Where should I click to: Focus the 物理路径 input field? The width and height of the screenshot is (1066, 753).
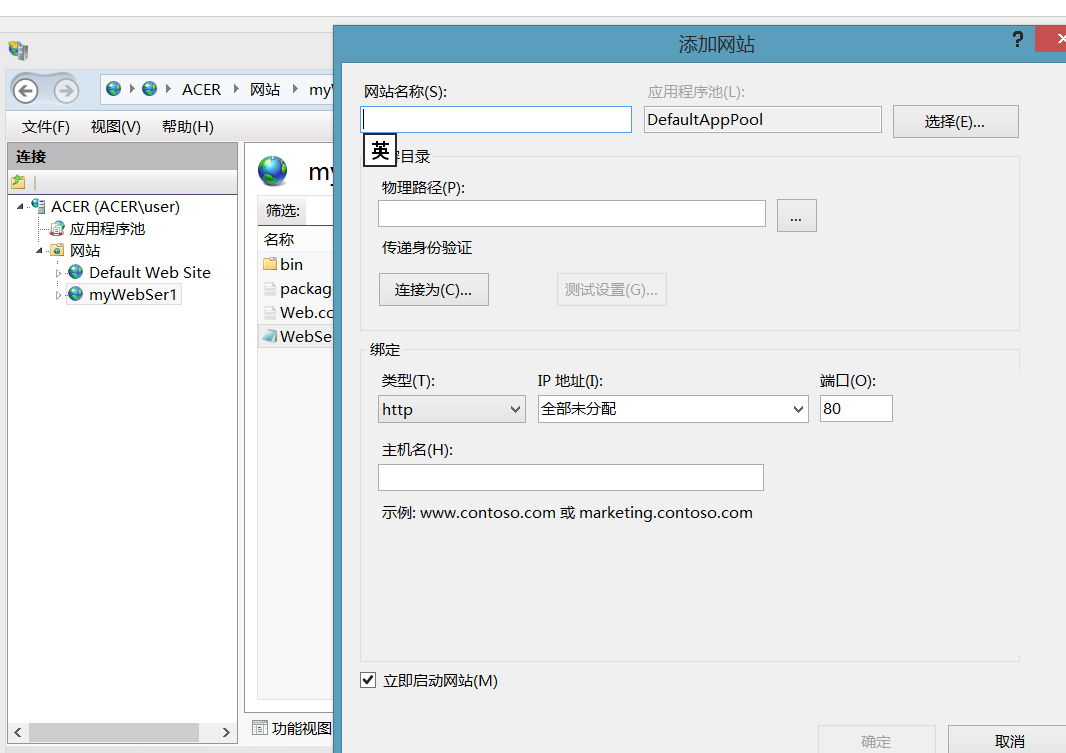pyautogui.click(x=572, y=213)
